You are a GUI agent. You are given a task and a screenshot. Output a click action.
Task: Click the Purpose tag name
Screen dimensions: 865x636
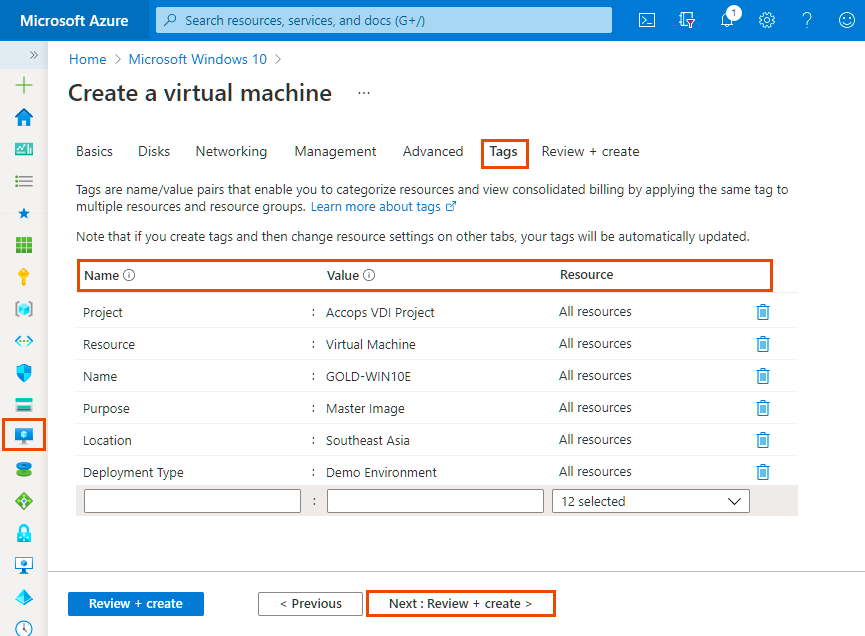point(106,408)
